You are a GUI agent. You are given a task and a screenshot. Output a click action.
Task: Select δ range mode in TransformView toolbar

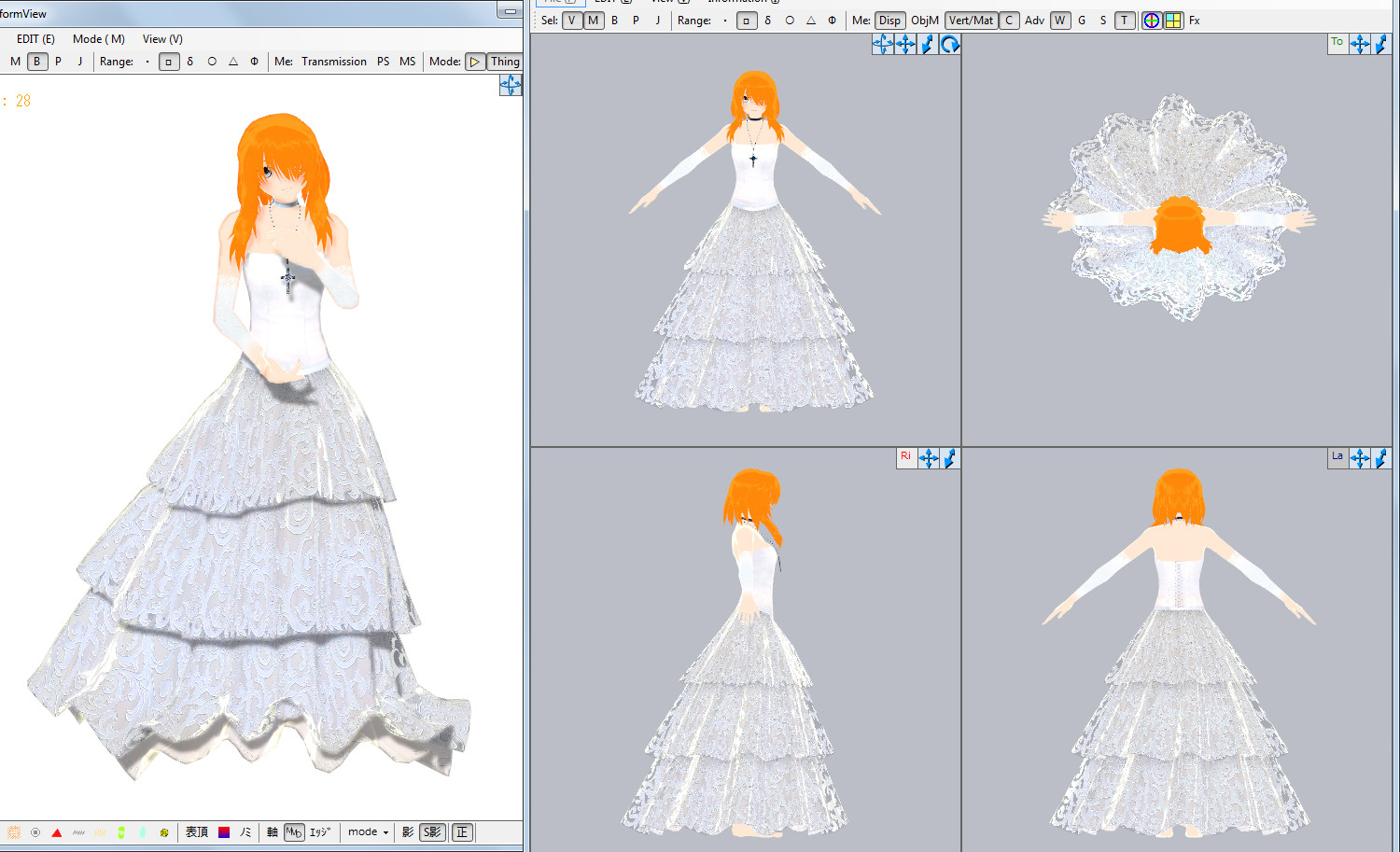(190, 62)
